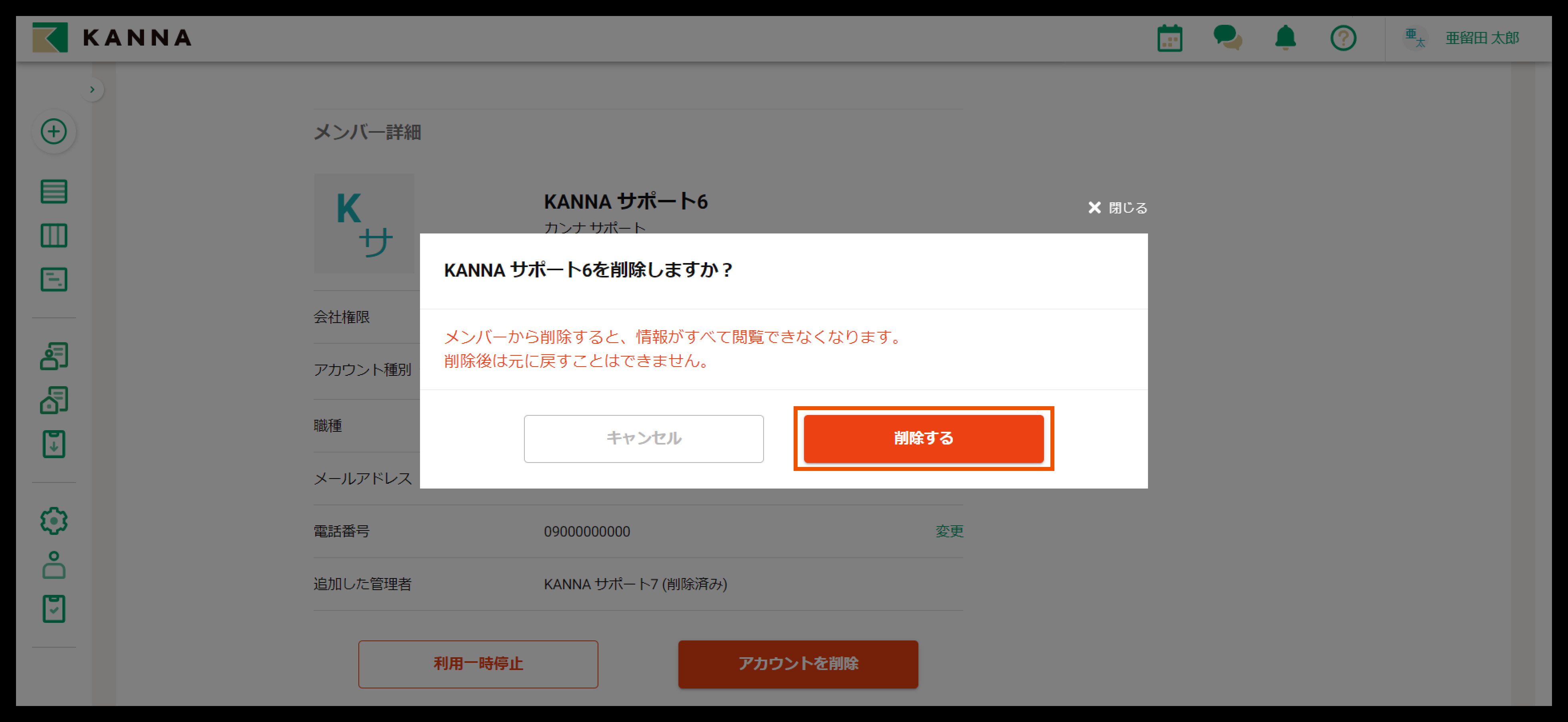
Task: Open the chat messages icon
Action: (1227, 38)
